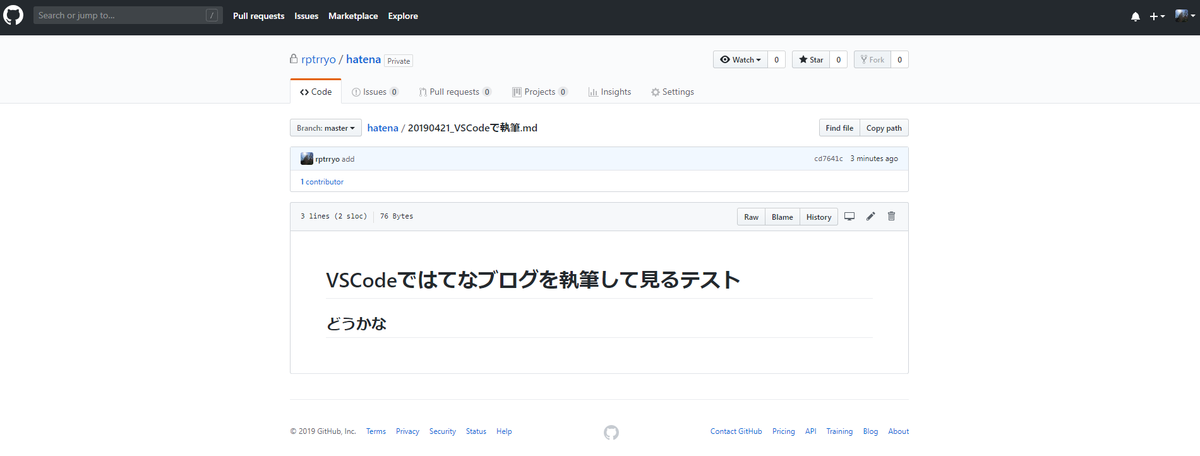Open hatena breadcrumb link

click(383, 128)
